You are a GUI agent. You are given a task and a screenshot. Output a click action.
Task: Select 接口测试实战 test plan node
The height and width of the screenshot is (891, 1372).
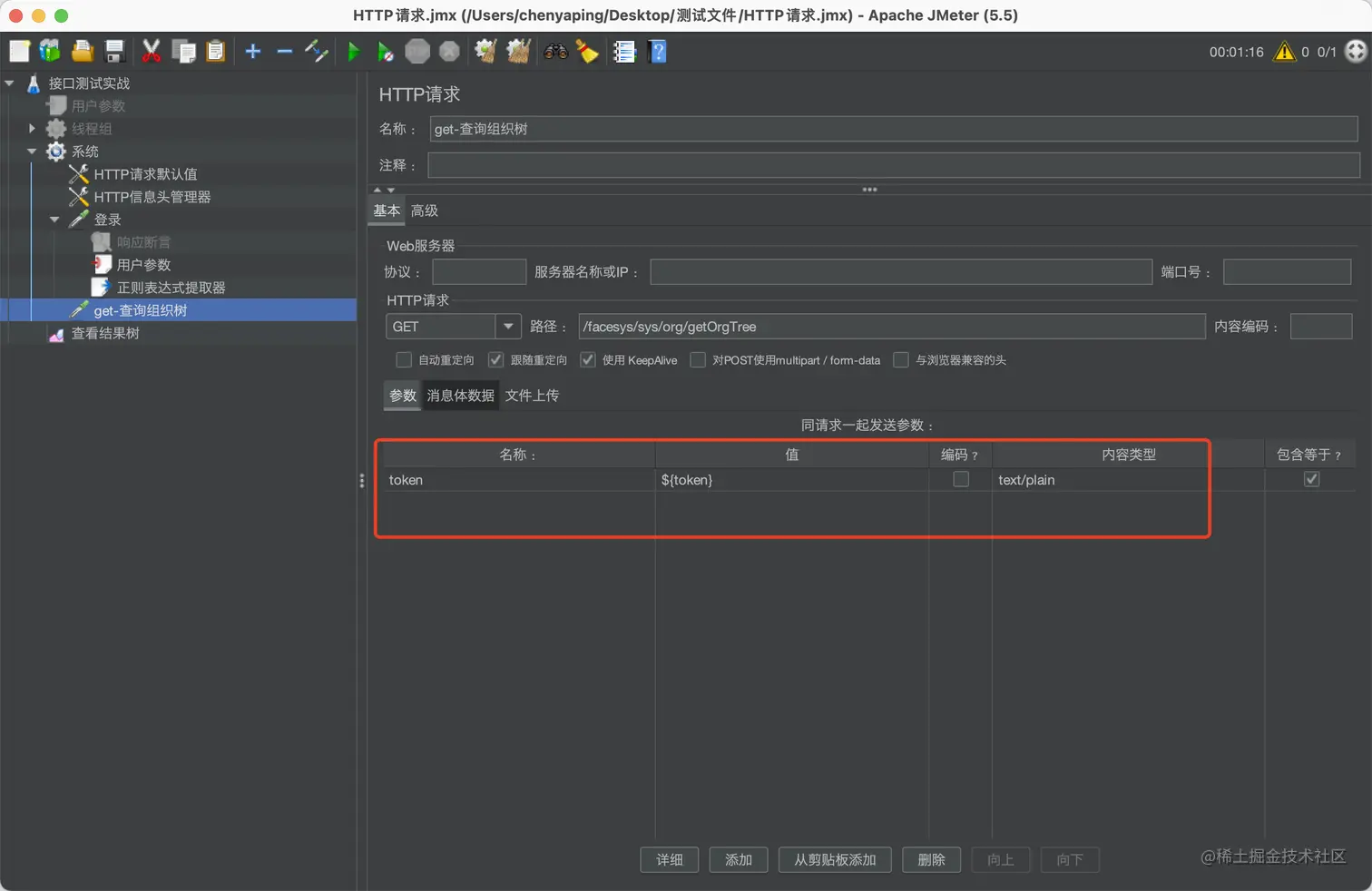(89, 83)
